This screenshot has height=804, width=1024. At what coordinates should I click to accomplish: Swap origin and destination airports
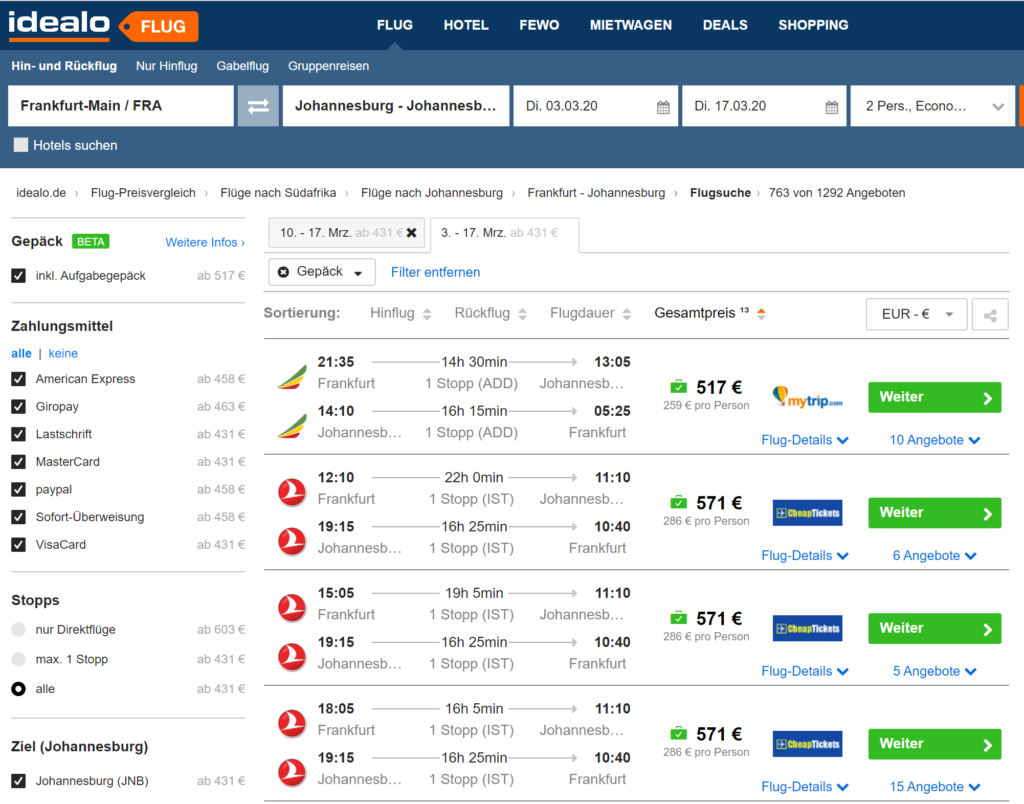258,106
